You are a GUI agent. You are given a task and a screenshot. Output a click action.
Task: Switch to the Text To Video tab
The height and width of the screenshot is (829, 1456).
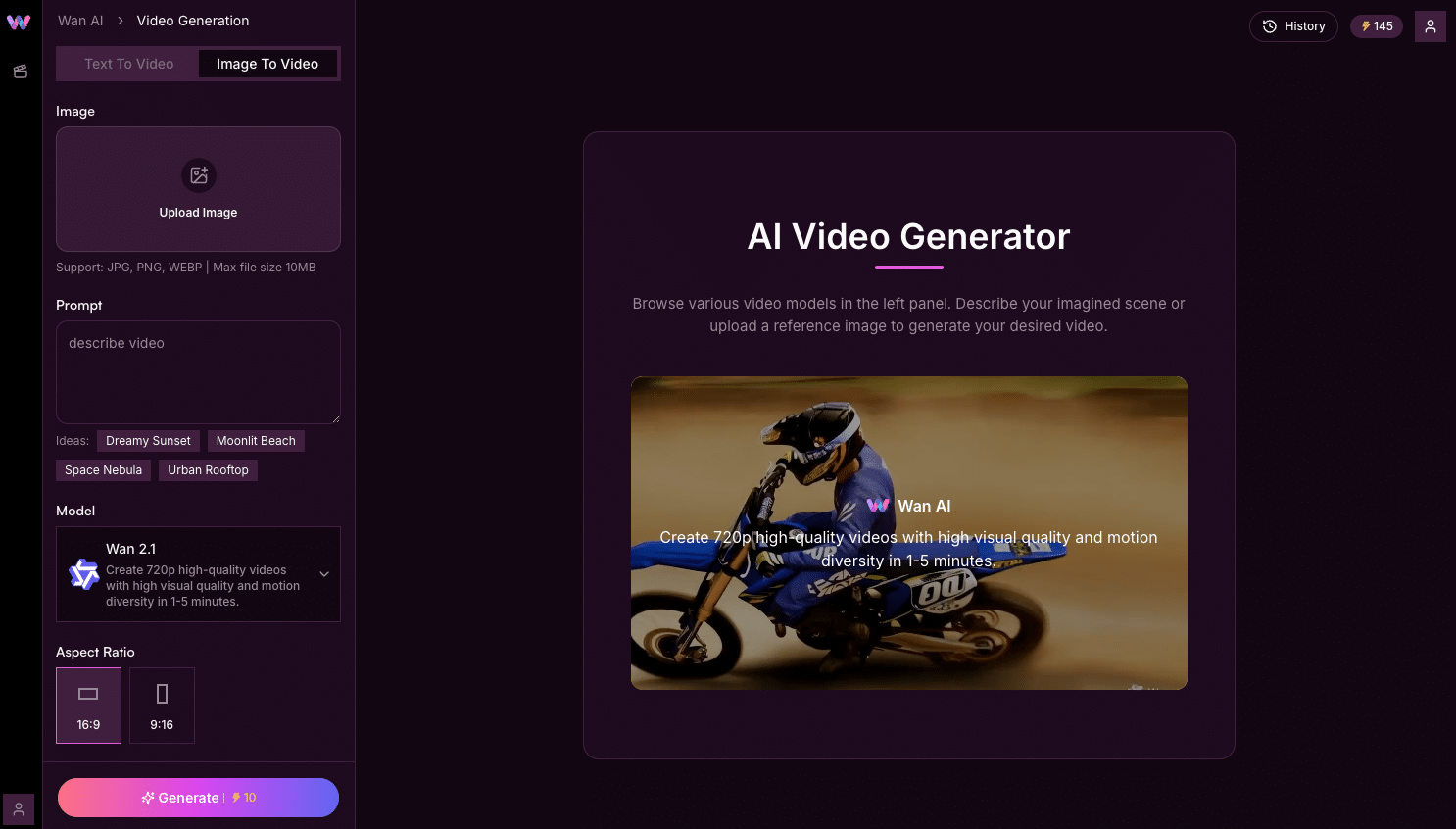[128, 64]
